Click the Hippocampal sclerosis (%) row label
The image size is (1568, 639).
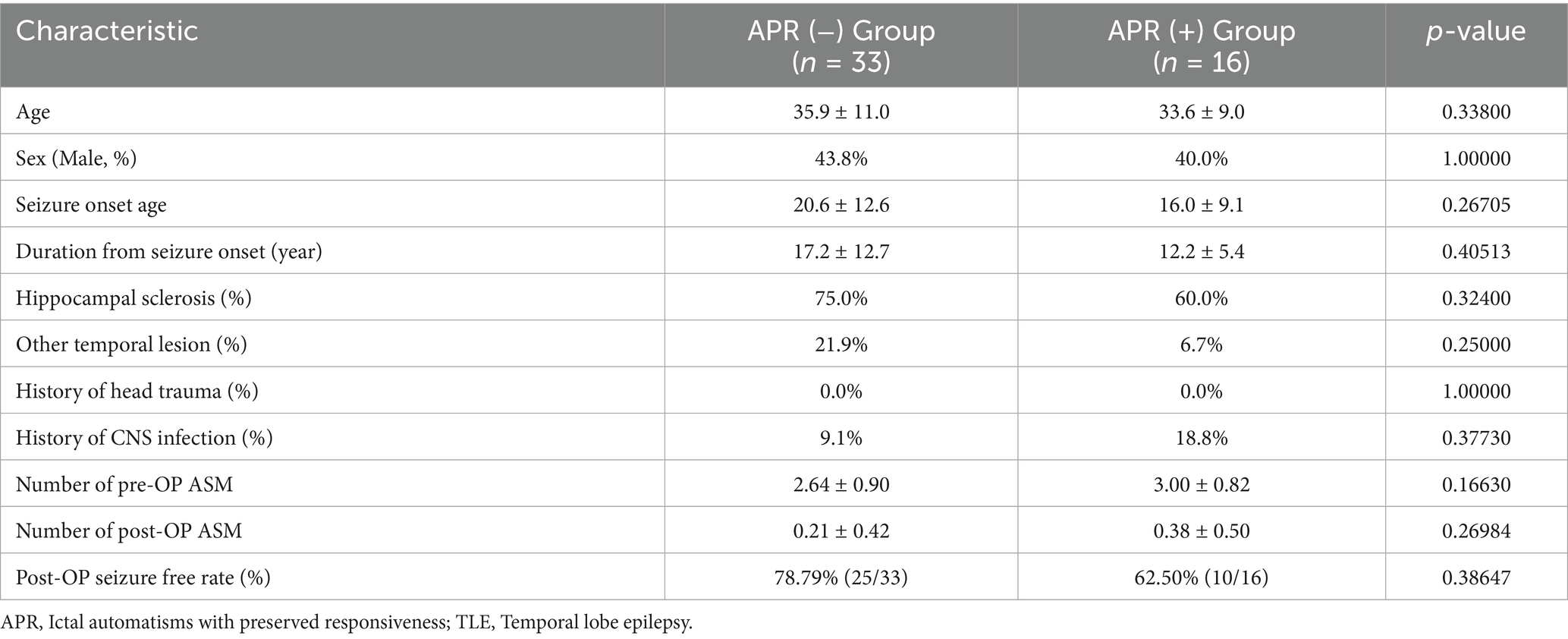tap(134, 298)
